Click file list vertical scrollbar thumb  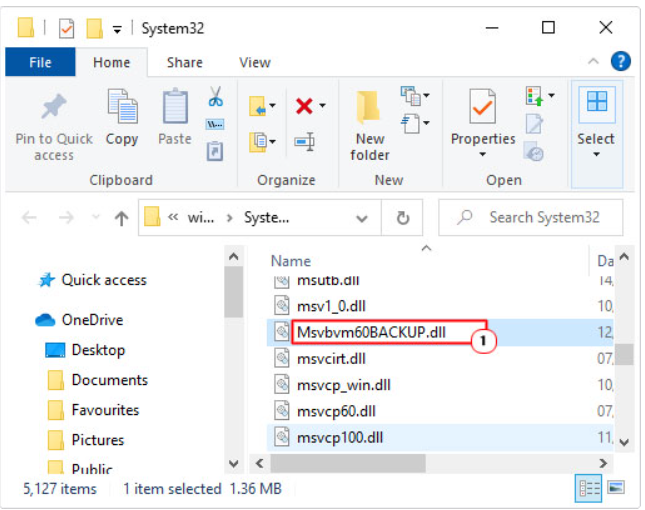click(x=624, y=354)
